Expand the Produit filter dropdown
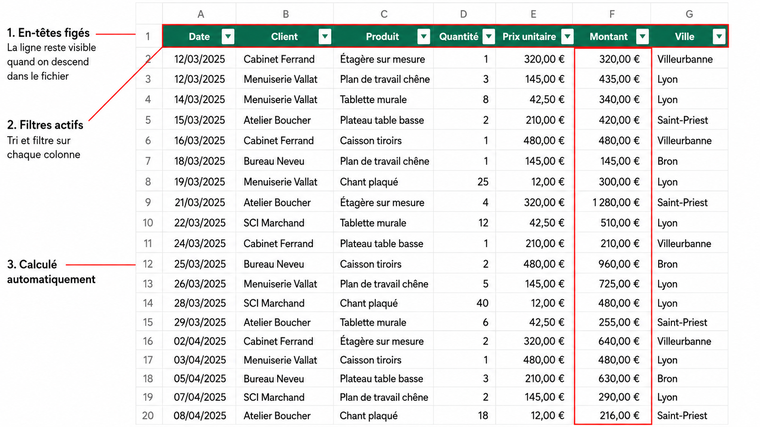760x427 pixels. [x=424, y=37]
